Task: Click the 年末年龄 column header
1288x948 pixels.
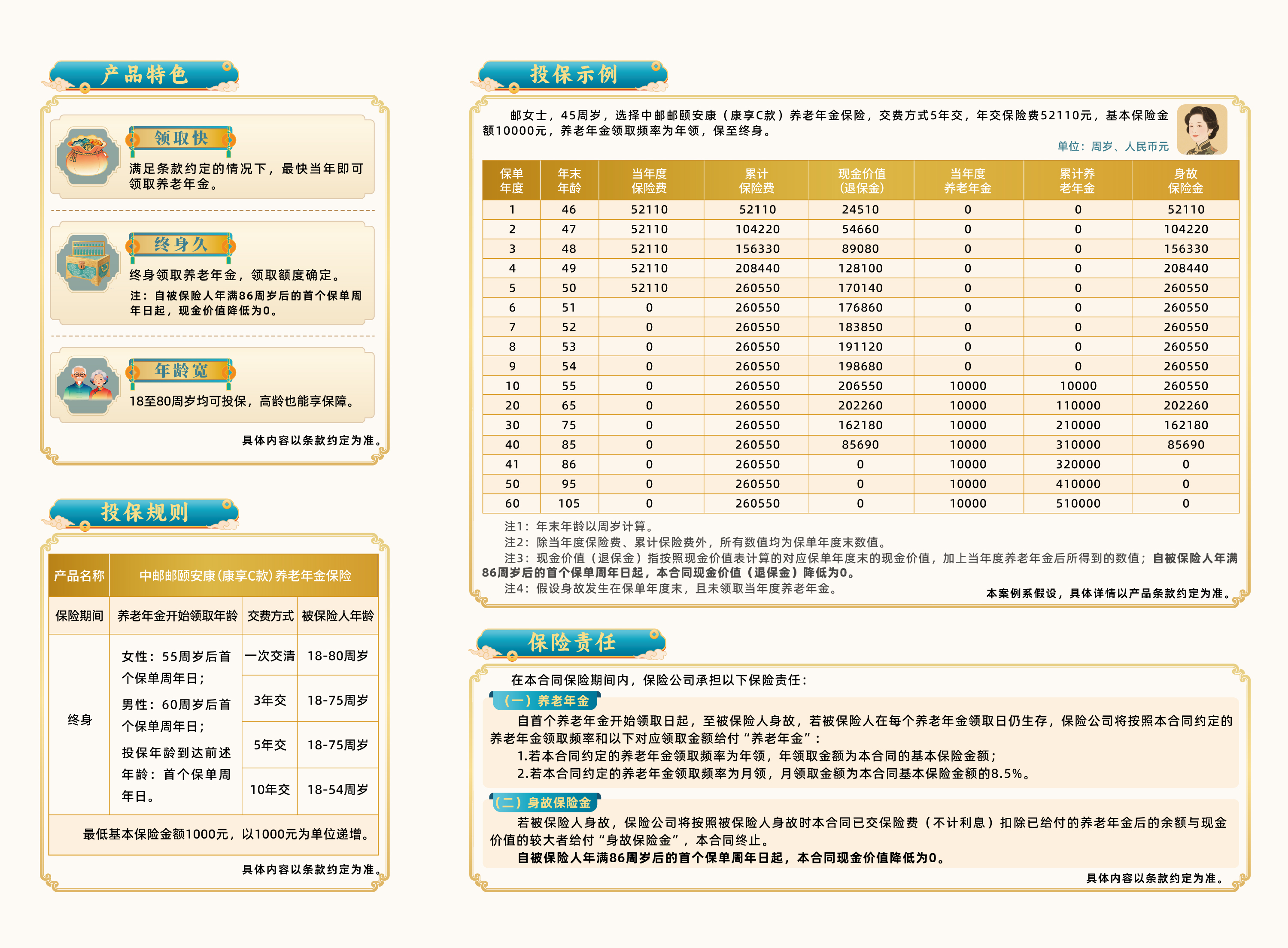Action: point(569,181)
